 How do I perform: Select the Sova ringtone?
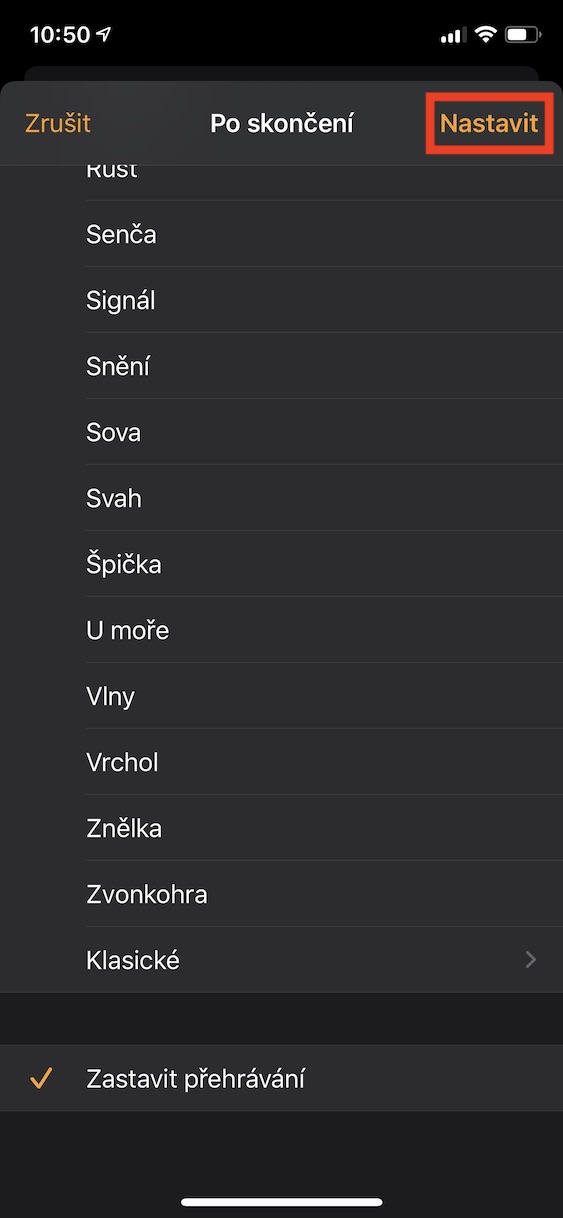(281, 432)
